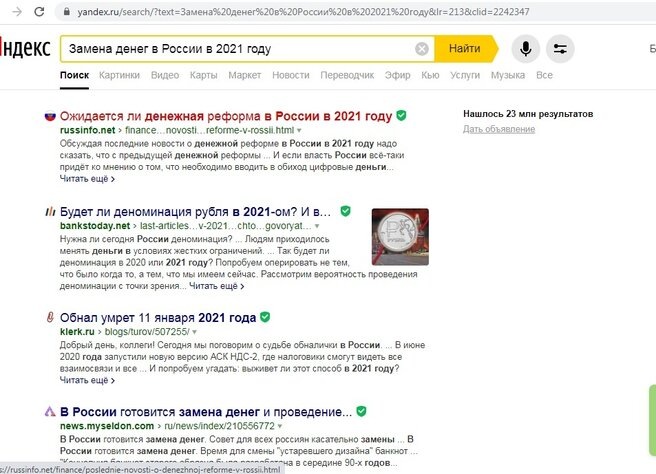
Task: Click the bankstoday.net domain link
Action: [95, 226]
